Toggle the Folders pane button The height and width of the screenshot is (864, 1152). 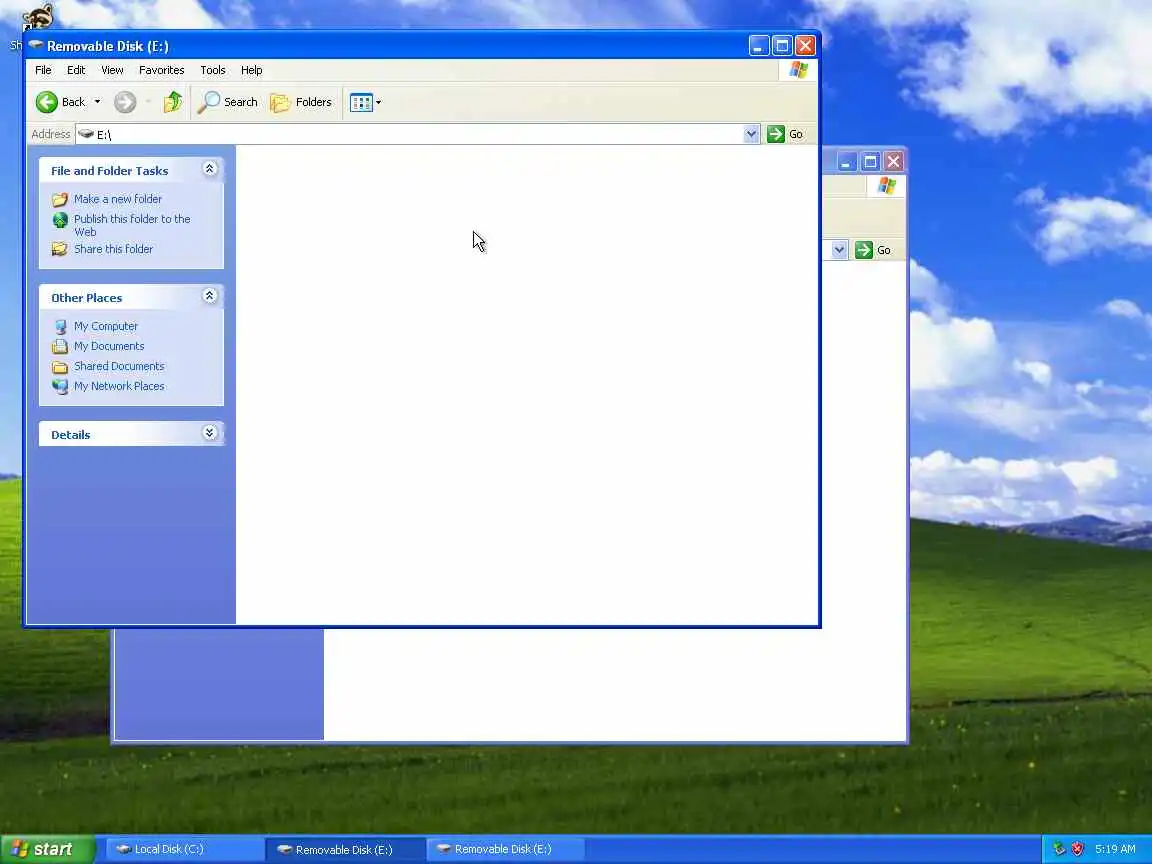click(301, 102)
